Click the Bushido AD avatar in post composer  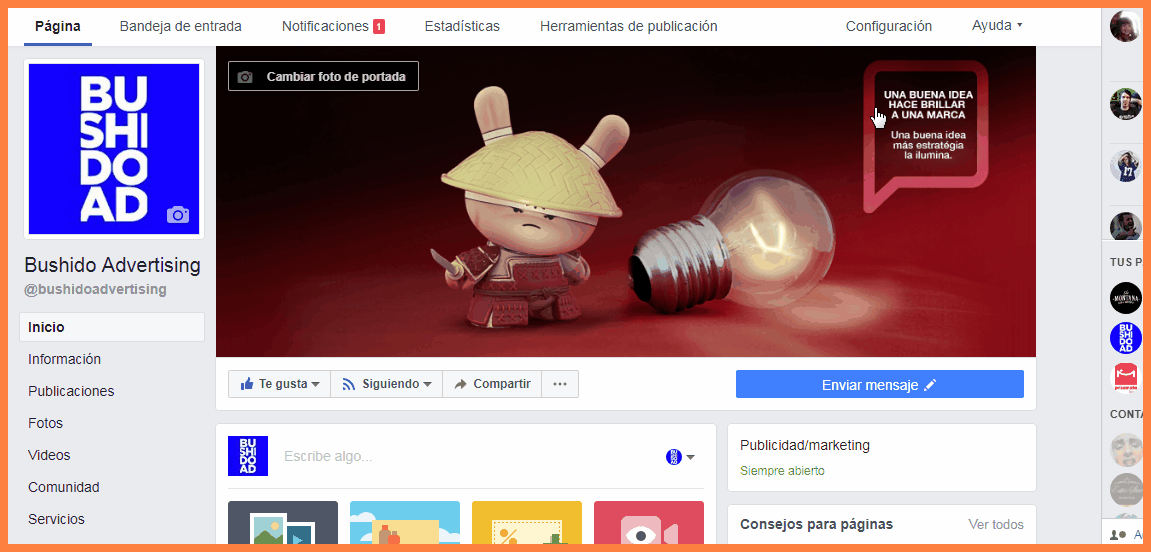click(x=248, y=456)
